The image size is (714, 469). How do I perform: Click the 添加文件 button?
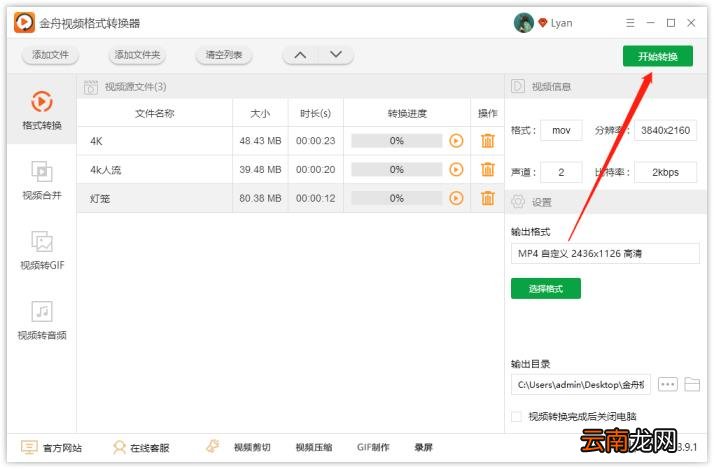(50, 55)
